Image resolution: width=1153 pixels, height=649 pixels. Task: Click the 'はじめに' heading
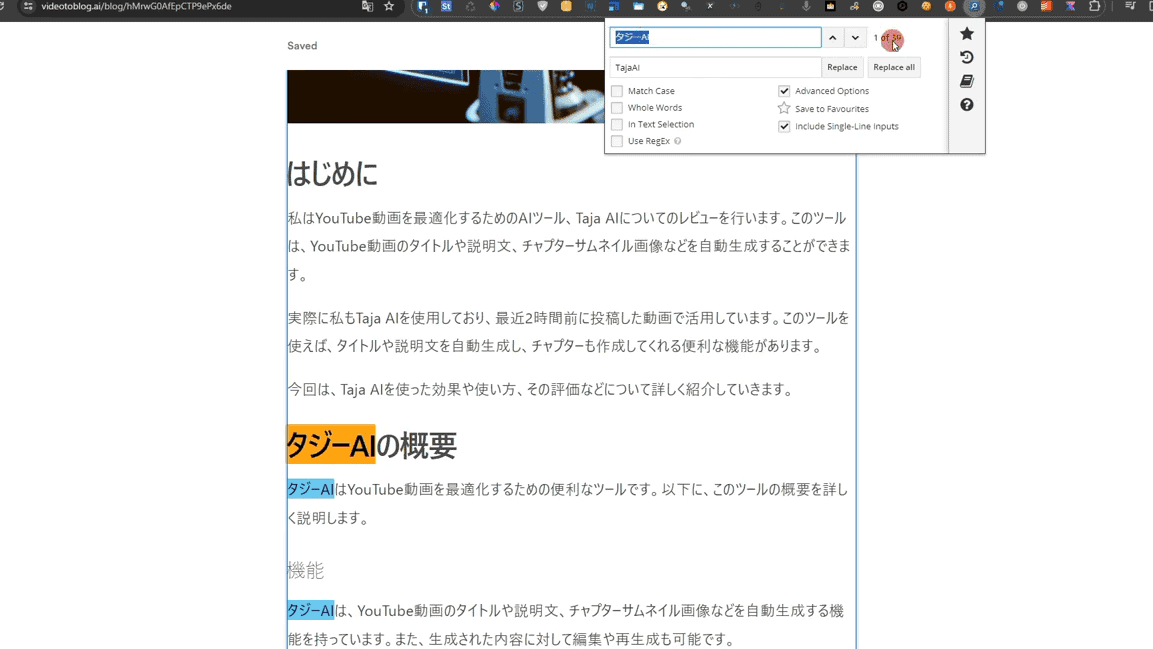(x=332, y=174)
